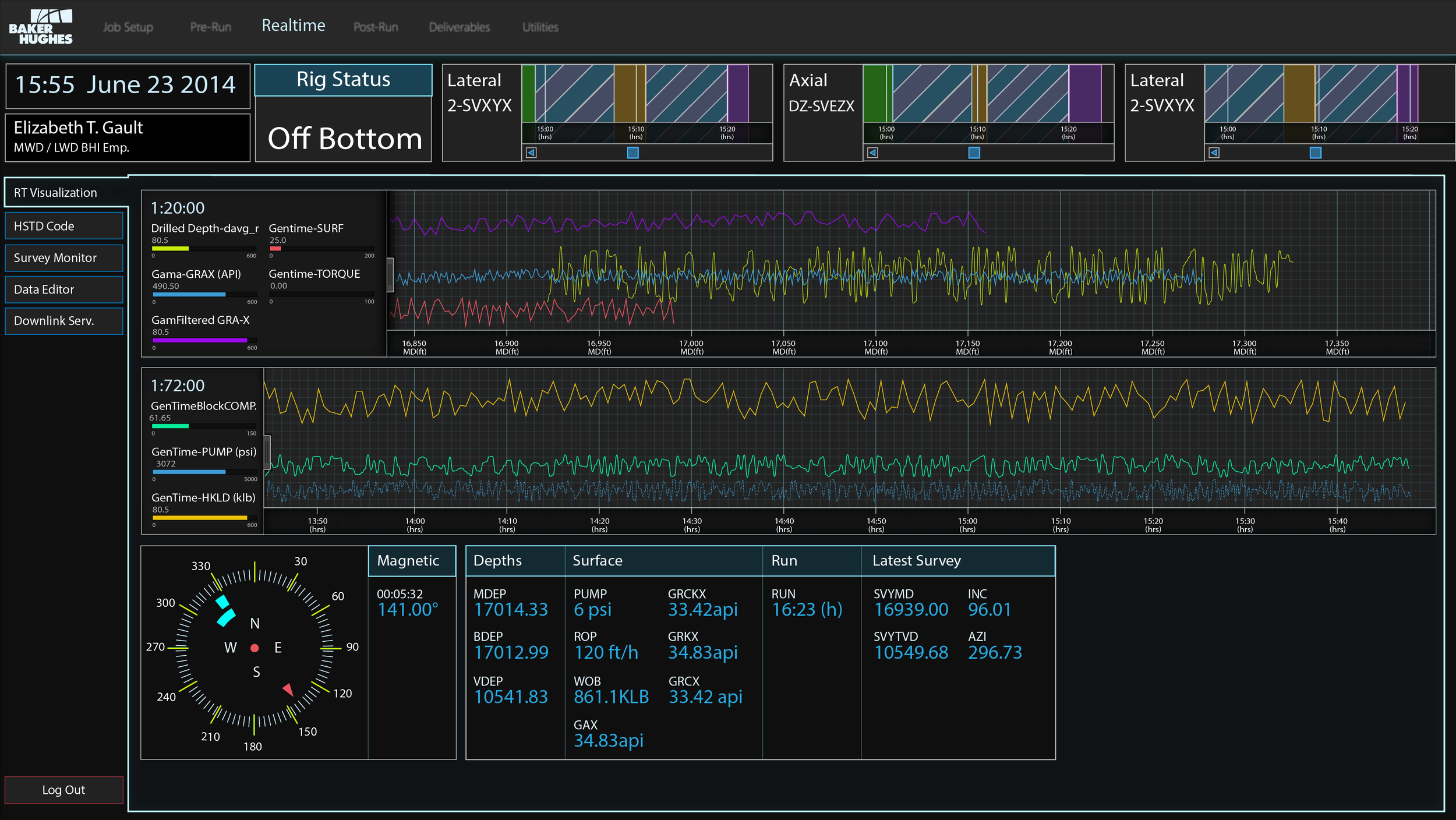The width and height of the screenshot is (1456, 820).
Task: Click the VDEP value 10541.83
Action: click(x=511, y=697)
